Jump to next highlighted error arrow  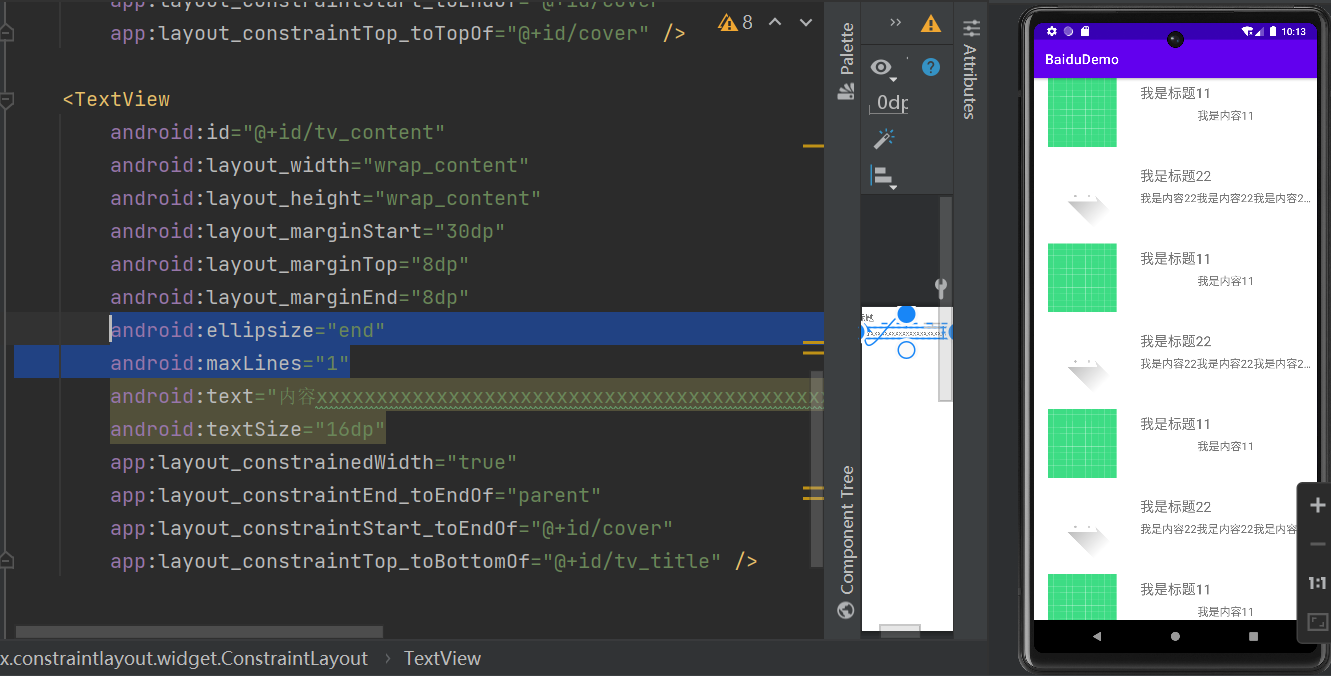click(806, 22)
